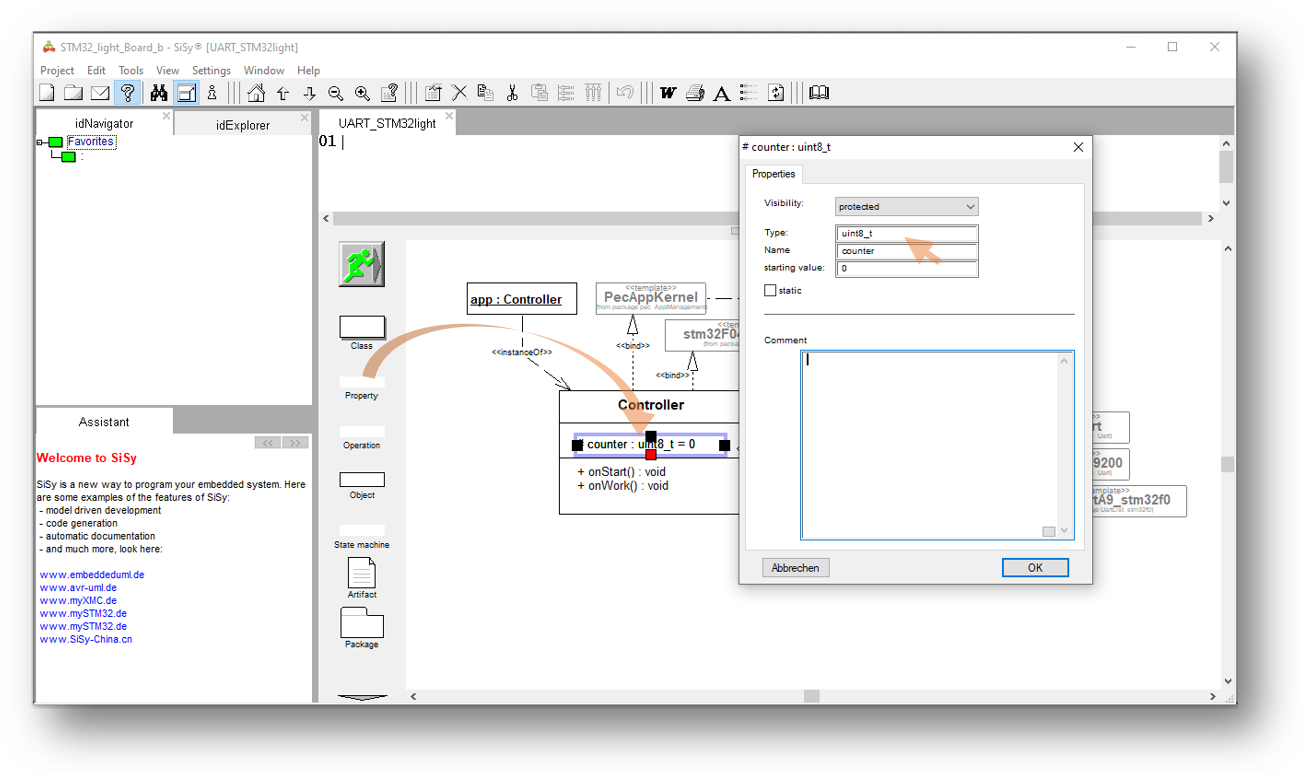Screen dimensions: 1307x773
Task: Click the open book help icon
Action: [x=819, y=93]
